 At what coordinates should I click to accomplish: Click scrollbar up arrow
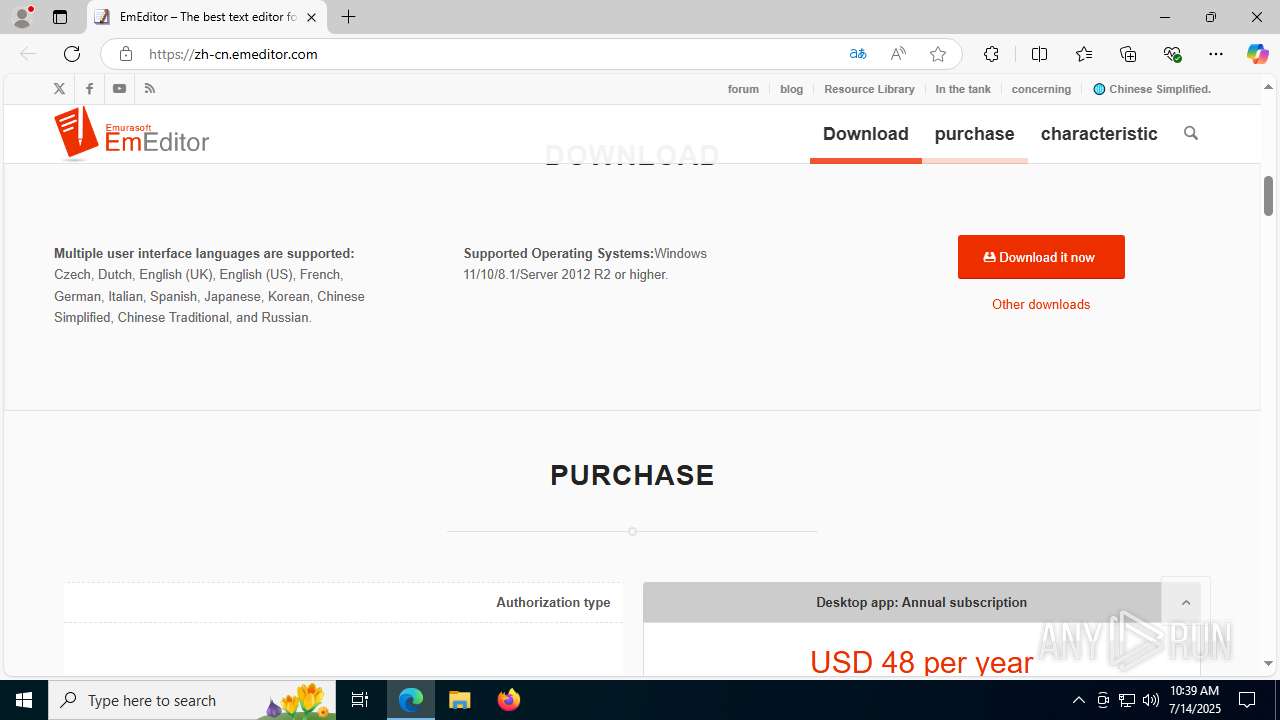(x=1268, y=87)
